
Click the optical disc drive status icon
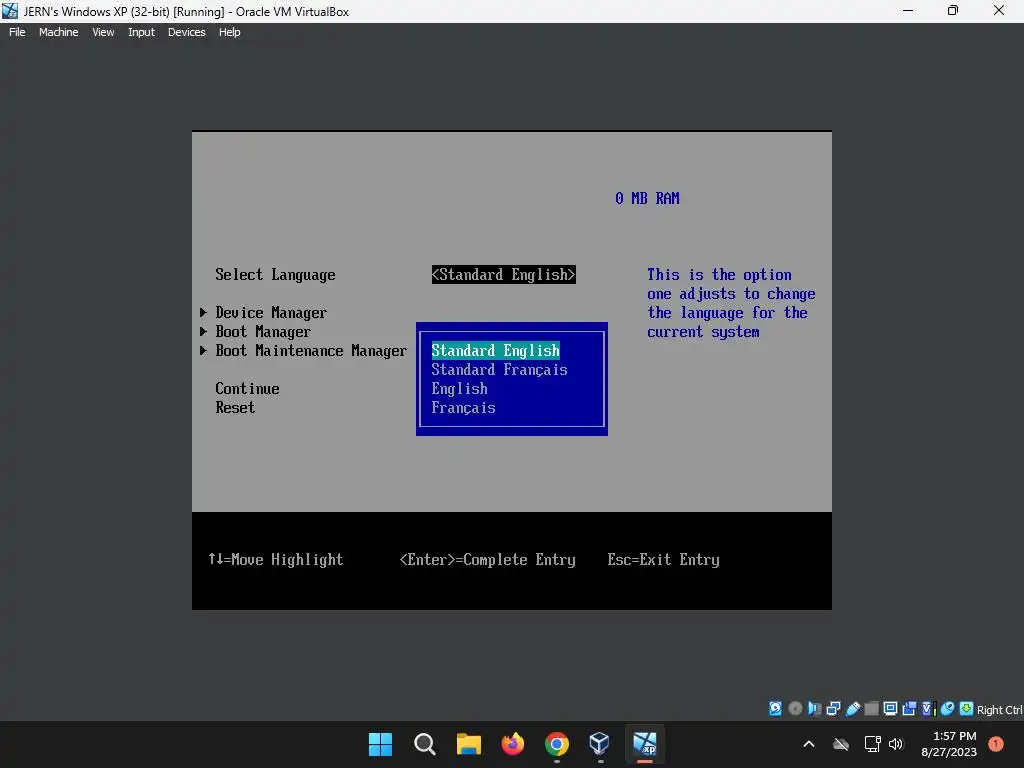click(795, 709)
